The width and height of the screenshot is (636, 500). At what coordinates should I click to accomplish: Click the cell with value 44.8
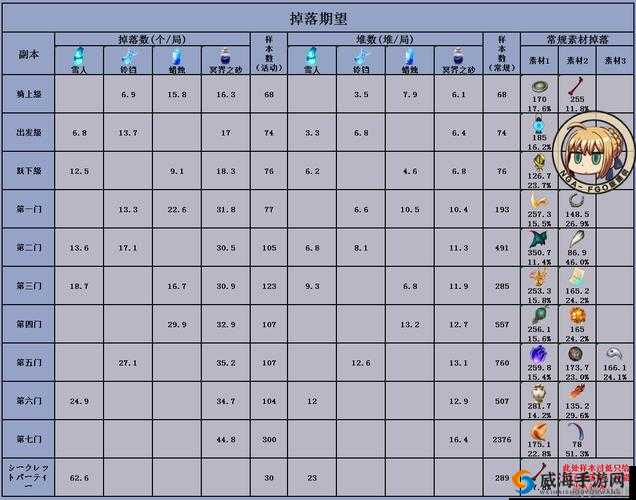226,440
